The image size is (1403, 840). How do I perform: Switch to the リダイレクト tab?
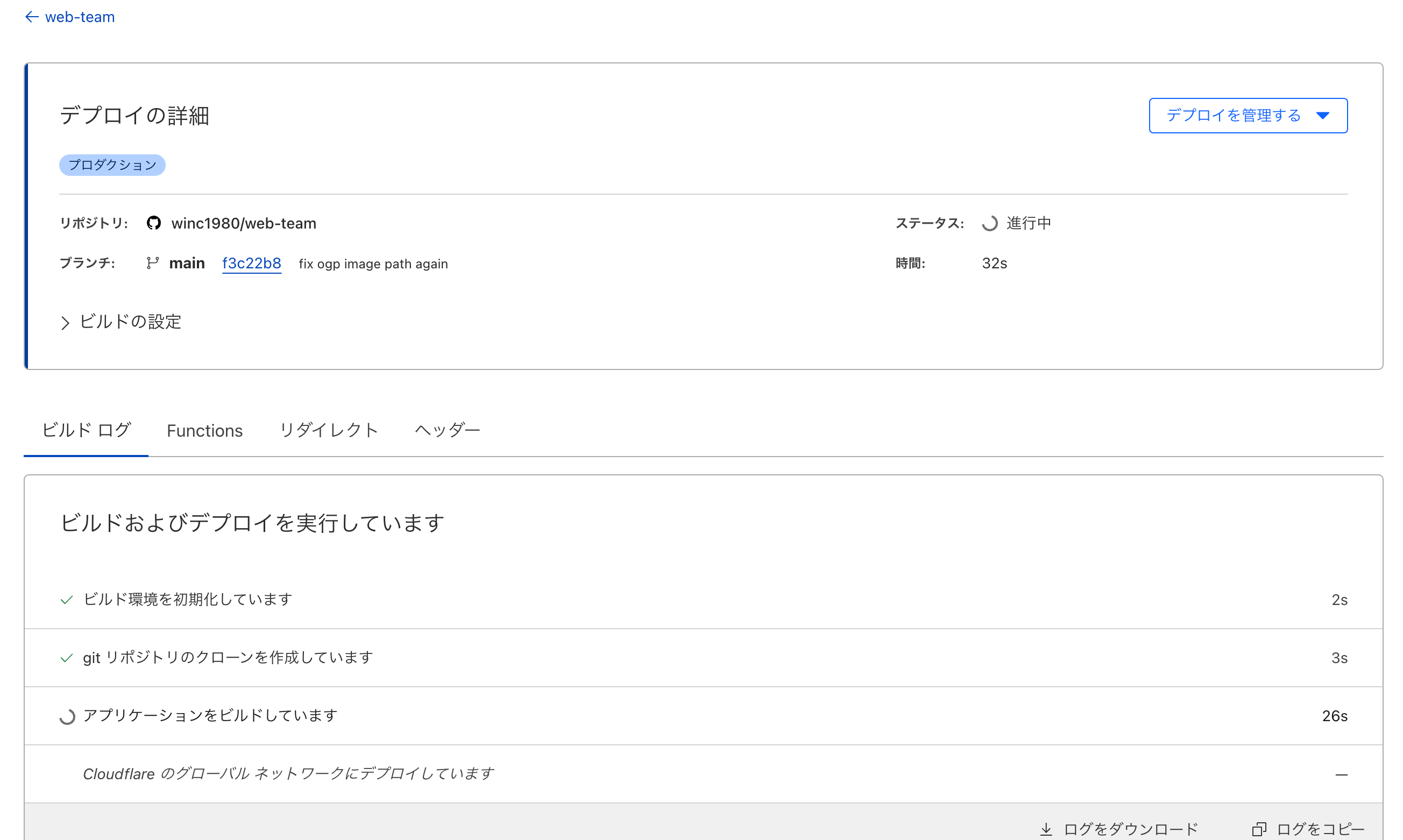pyautogui.click(x=327, y=430)
